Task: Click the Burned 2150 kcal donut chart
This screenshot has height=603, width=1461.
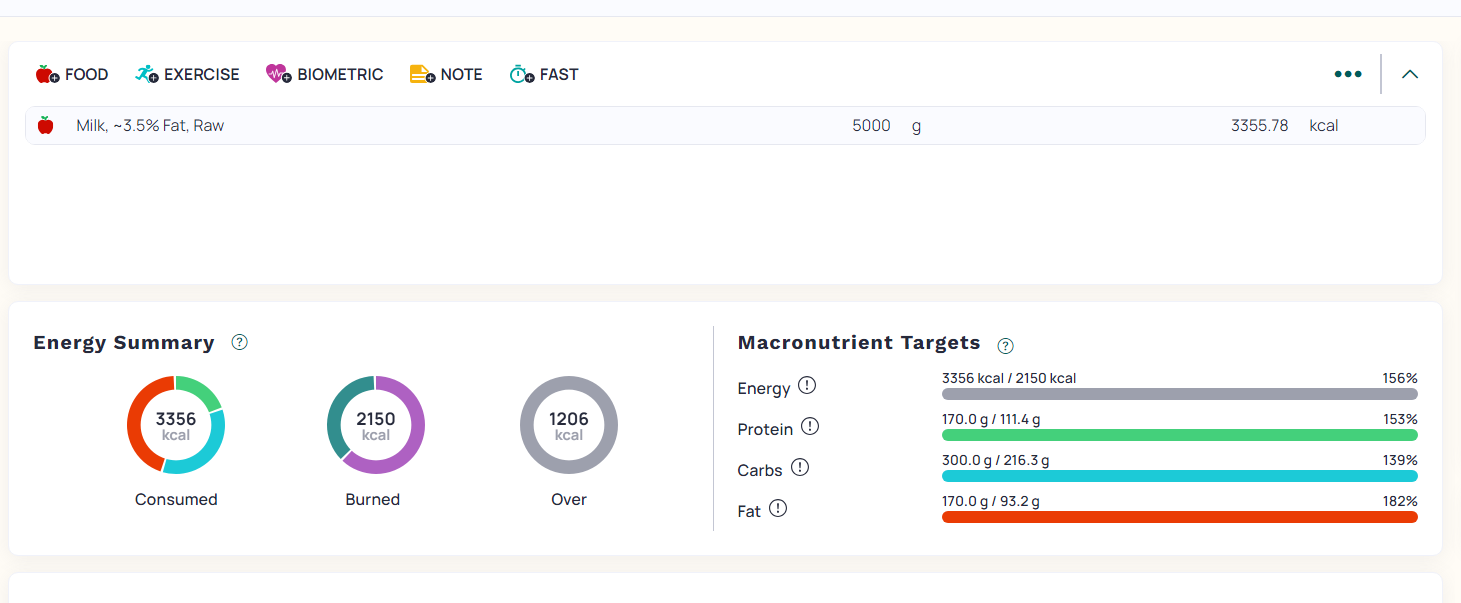Action: (376, 425)
